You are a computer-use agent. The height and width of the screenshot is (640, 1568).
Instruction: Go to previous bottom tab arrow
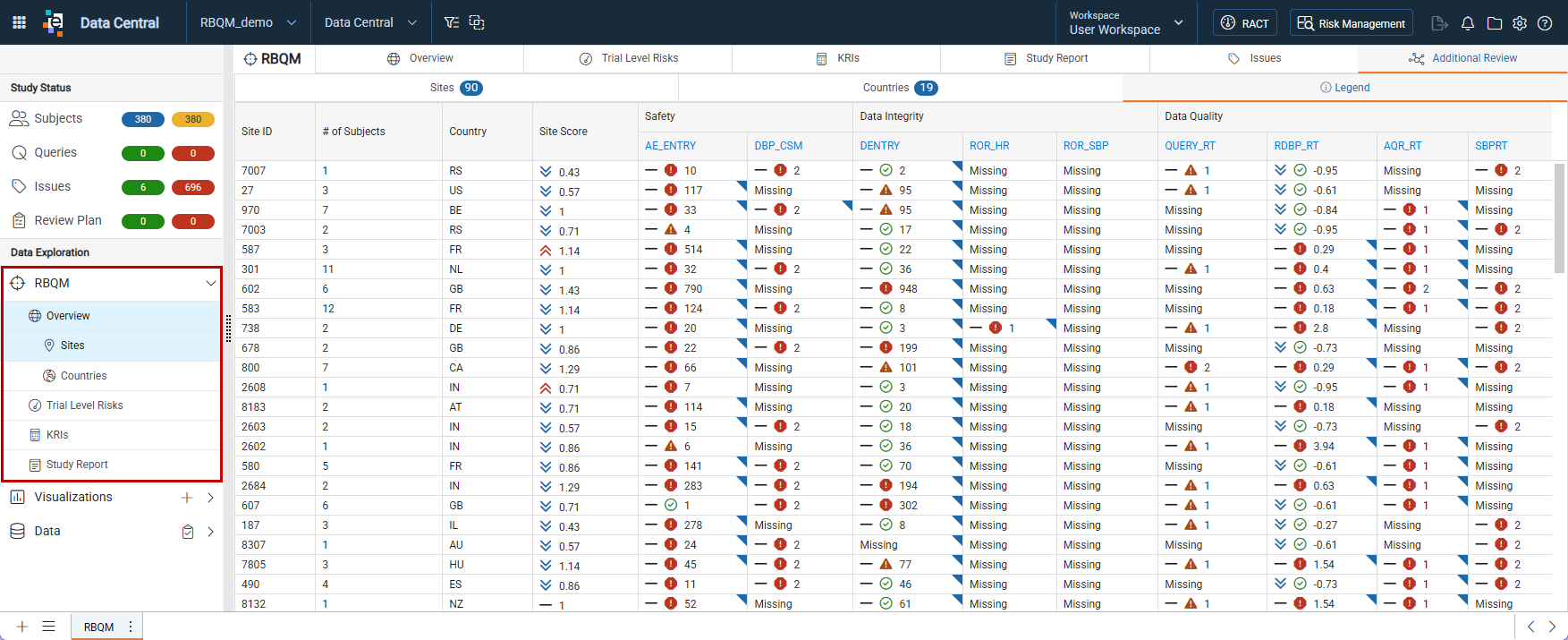click(1530, 627)
